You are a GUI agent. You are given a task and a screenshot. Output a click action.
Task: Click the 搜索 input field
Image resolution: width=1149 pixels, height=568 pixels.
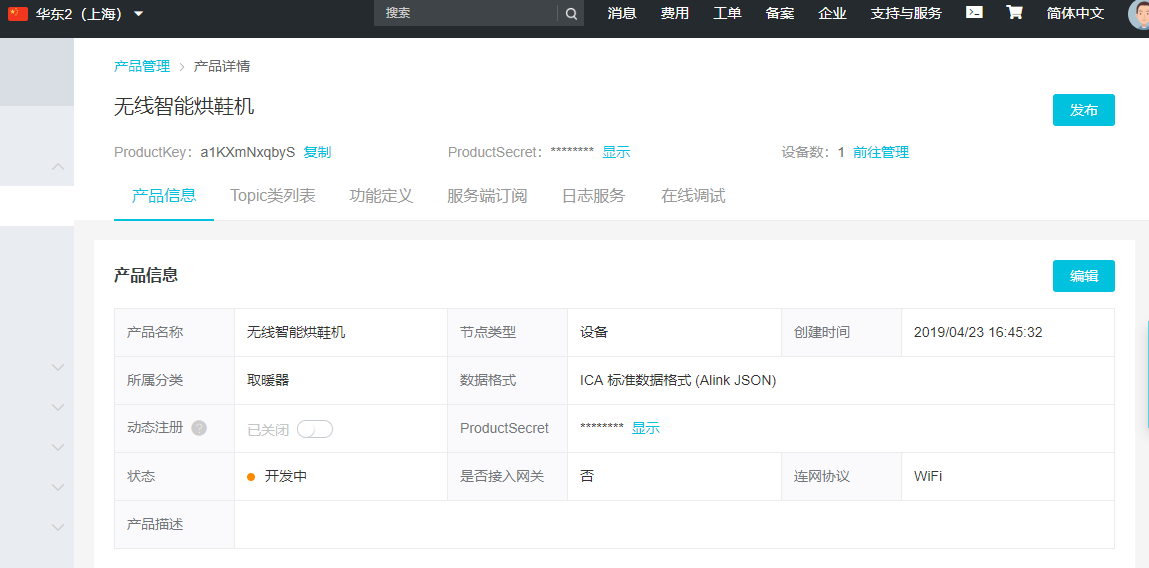click(x=465, y=13)
